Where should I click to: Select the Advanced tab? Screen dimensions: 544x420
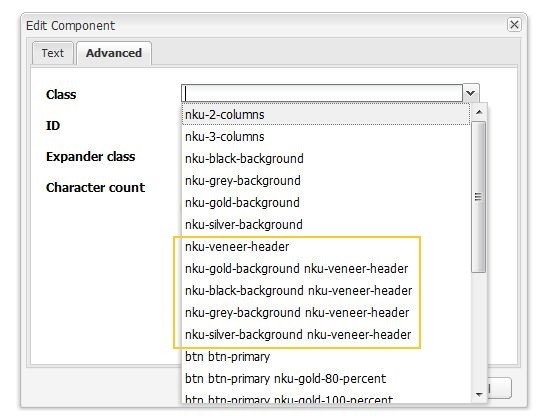pos(114,53)
